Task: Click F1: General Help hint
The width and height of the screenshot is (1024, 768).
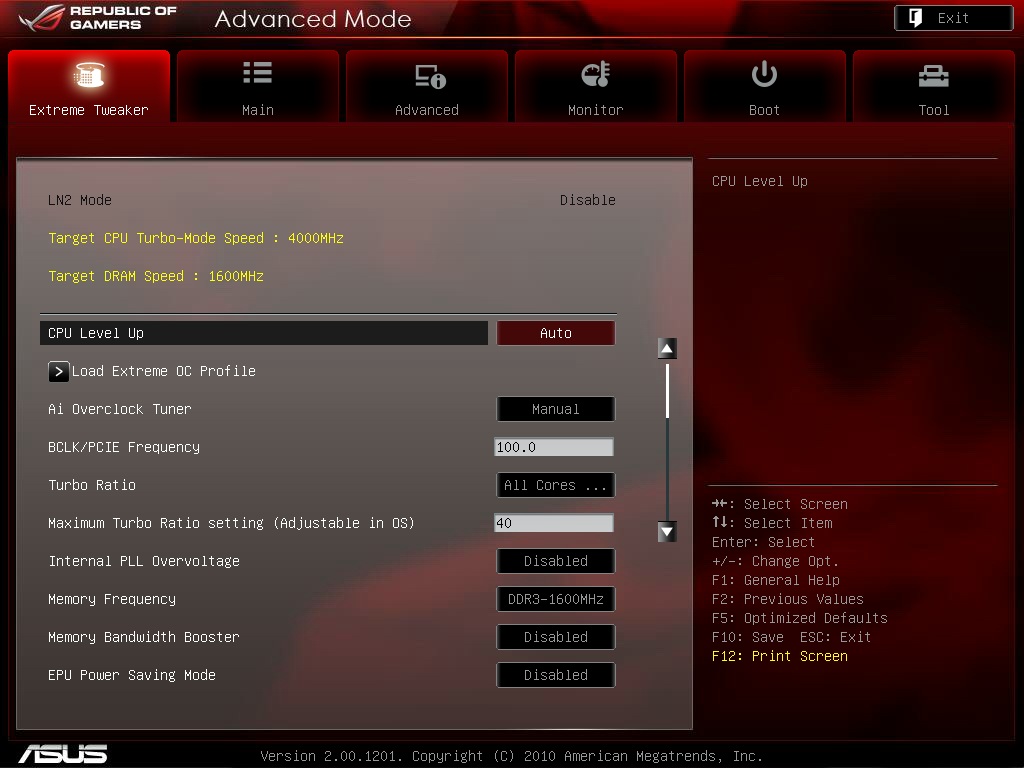Action: pyautogui.click(x=776, y=580)
